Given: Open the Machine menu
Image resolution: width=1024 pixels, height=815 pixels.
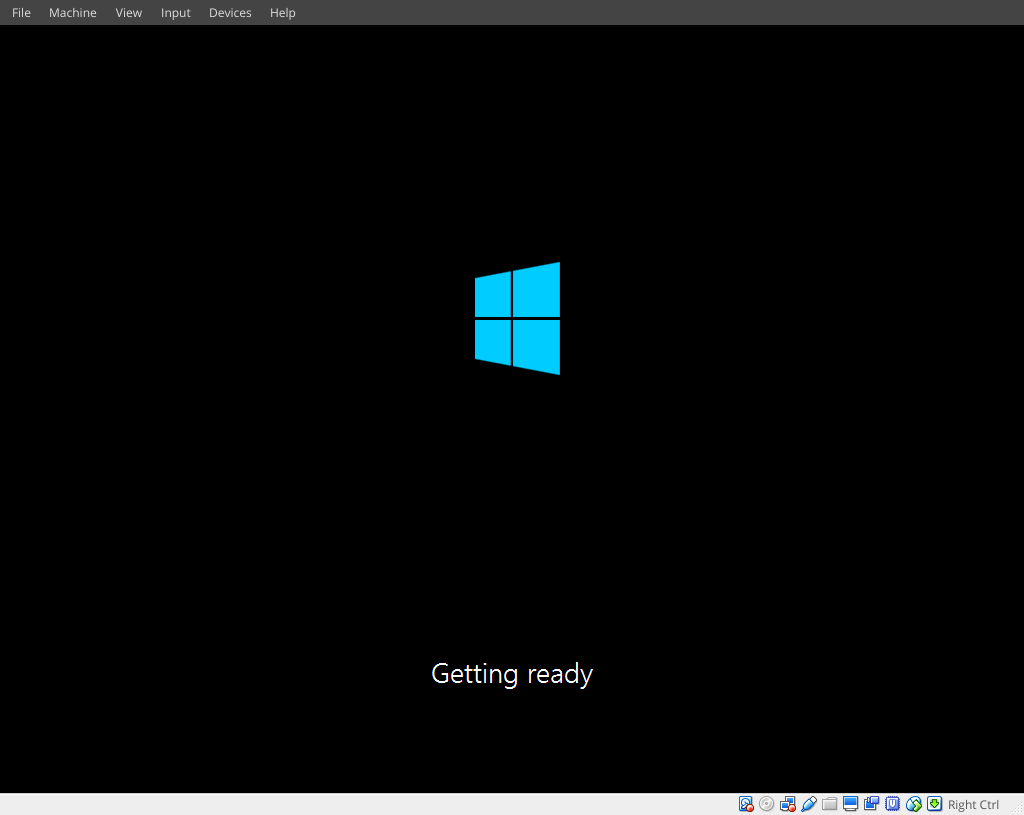Looking at the screenshot, I should coord(72,12).
